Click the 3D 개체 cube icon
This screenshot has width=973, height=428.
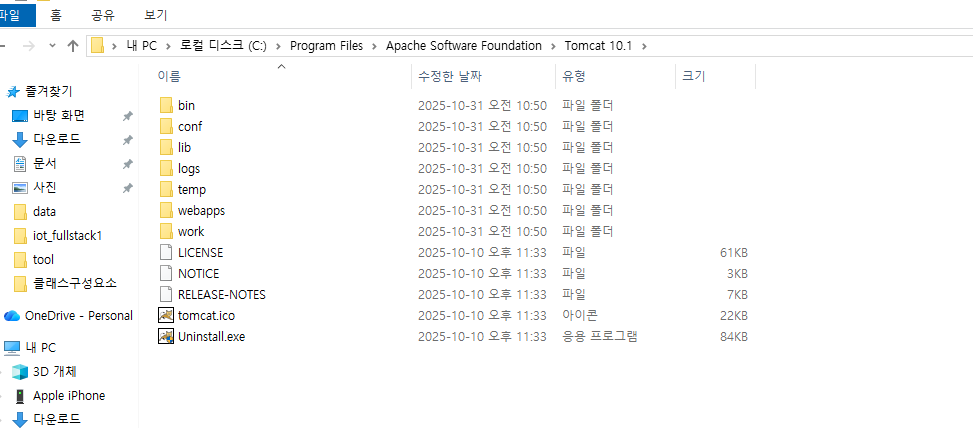pos(20,372)
